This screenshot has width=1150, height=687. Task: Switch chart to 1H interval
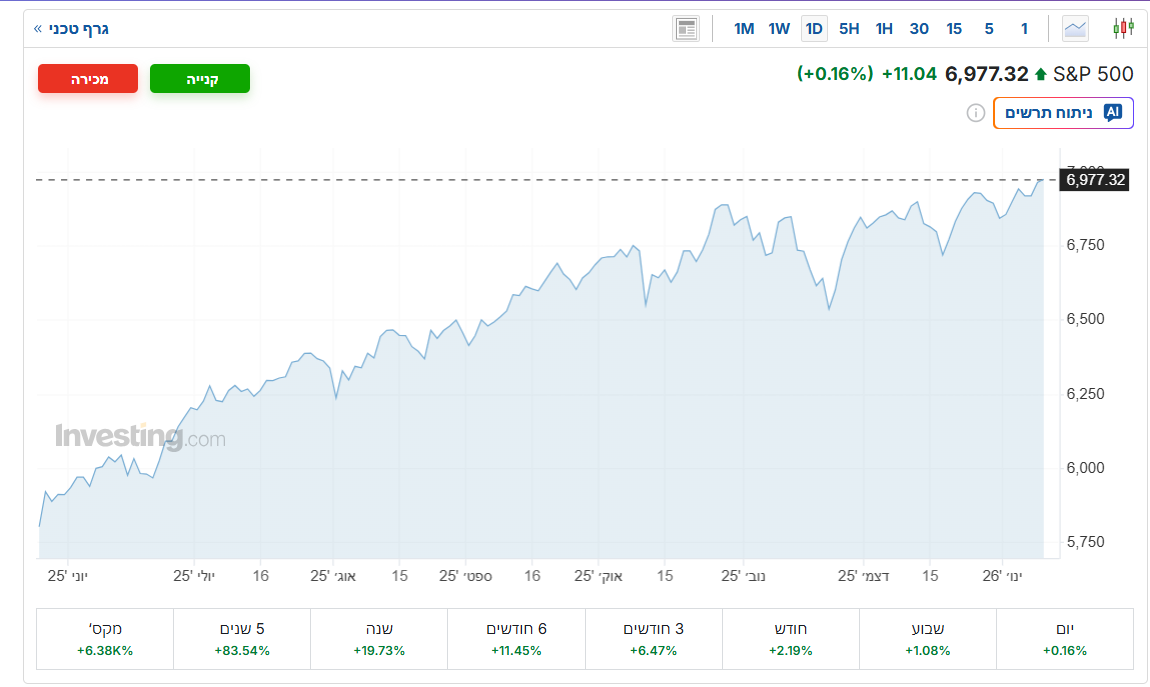[x=884, y=29]
